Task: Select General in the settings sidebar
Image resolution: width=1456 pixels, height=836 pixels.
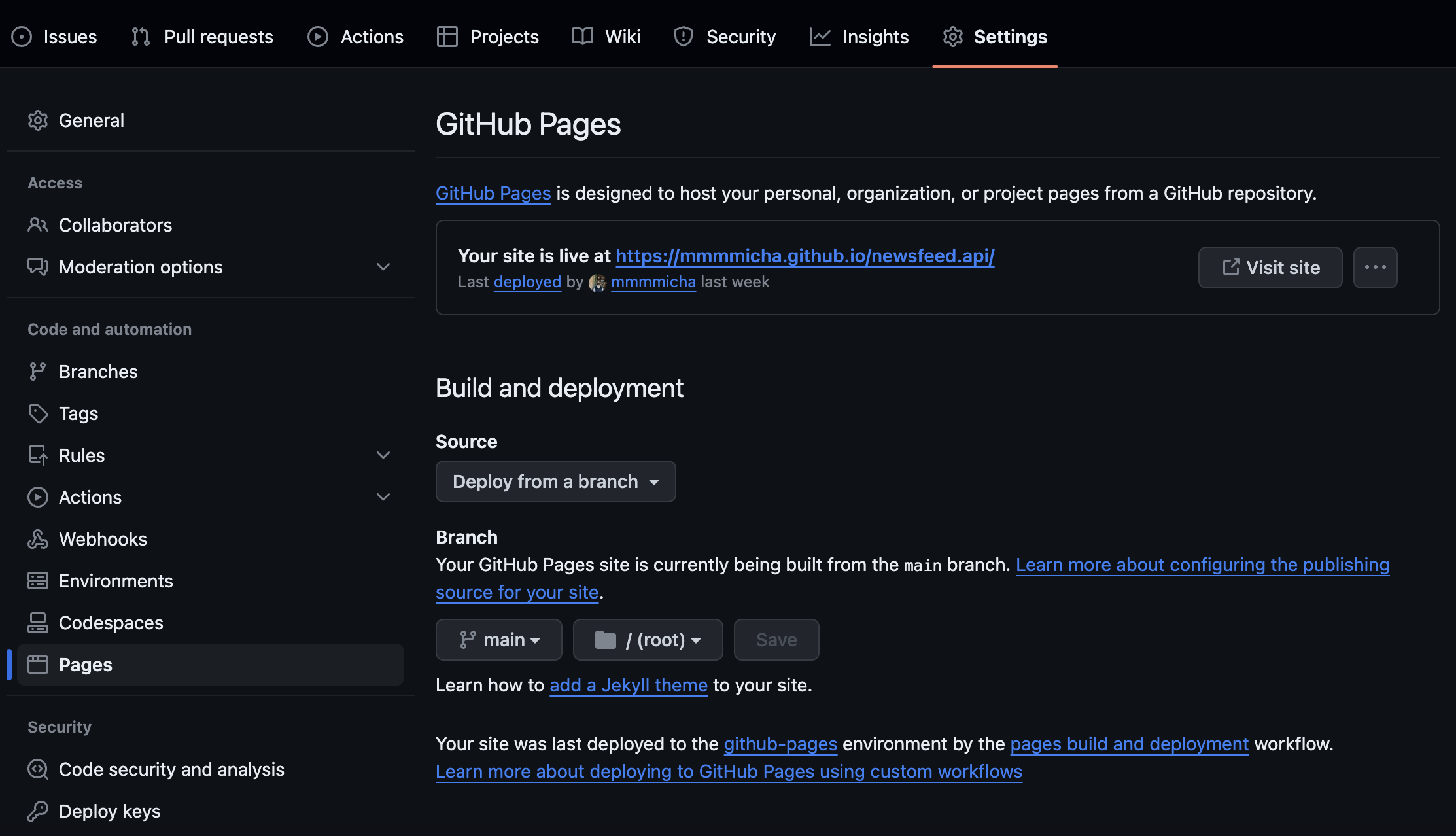Action: pyautogui.click(x=211, y=120)
